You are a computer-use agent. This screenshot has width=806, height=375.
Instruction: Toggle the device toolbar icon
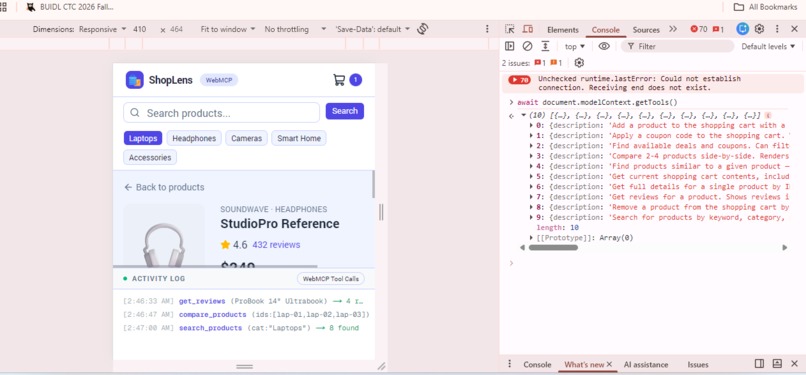[x=527, y=29]
